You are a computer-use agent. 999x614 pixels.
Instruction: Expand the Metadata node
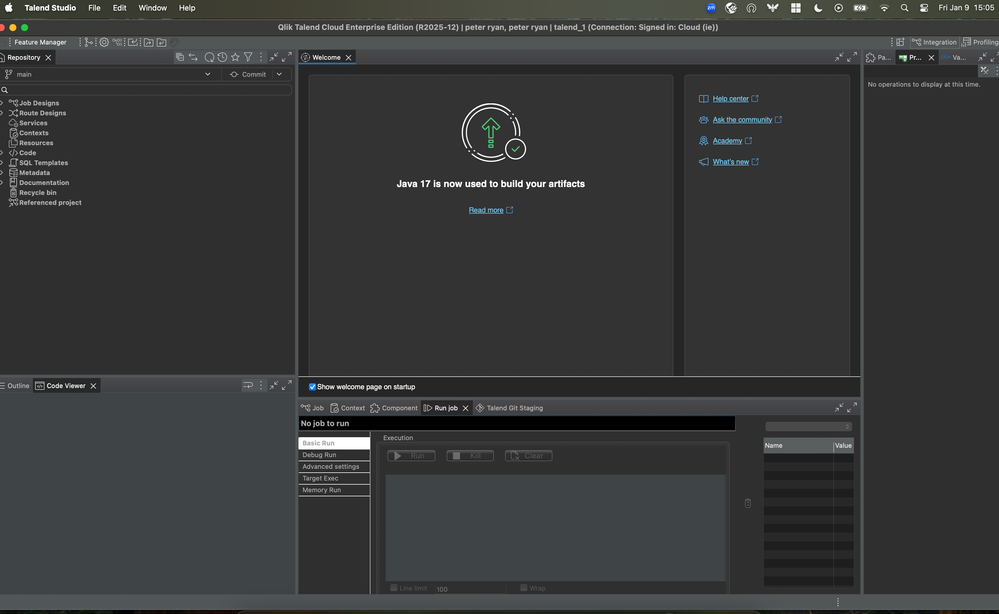click(2, 173)
